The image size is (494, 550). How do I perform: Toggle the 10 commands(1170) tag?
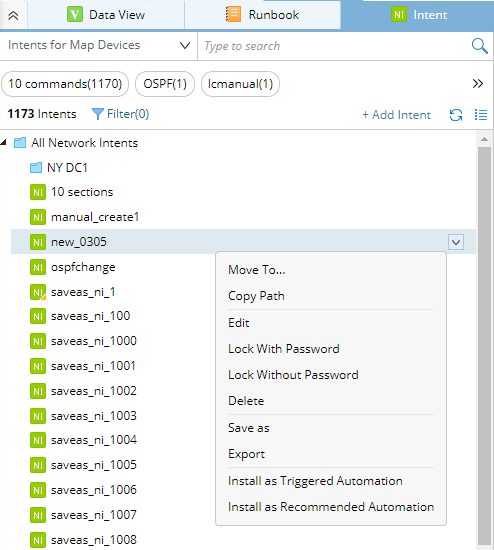tap(65, 84)
